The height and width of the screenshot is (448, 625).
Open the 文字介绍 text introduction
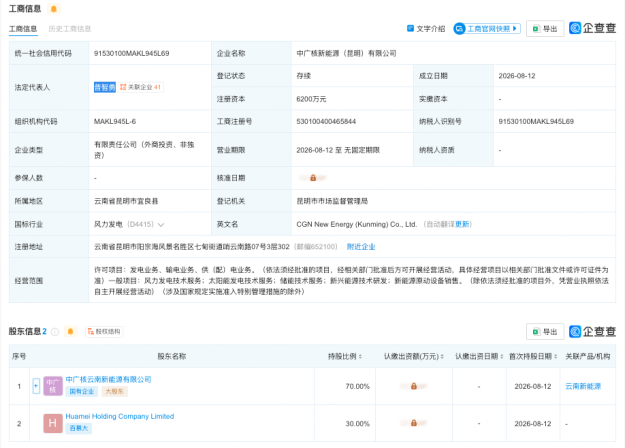(x=426, y=29)
